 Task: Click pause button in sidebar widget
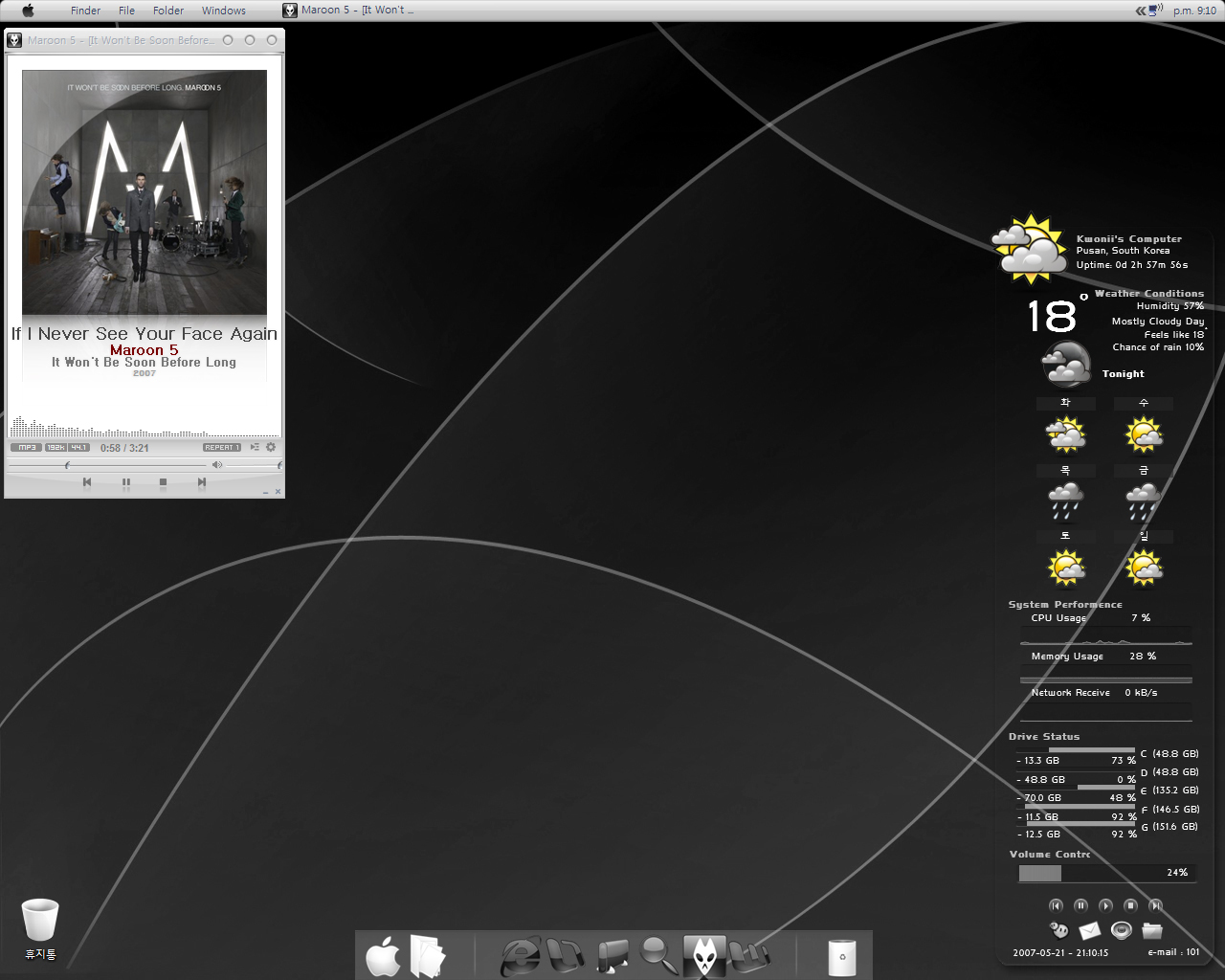click(1080, 905)
